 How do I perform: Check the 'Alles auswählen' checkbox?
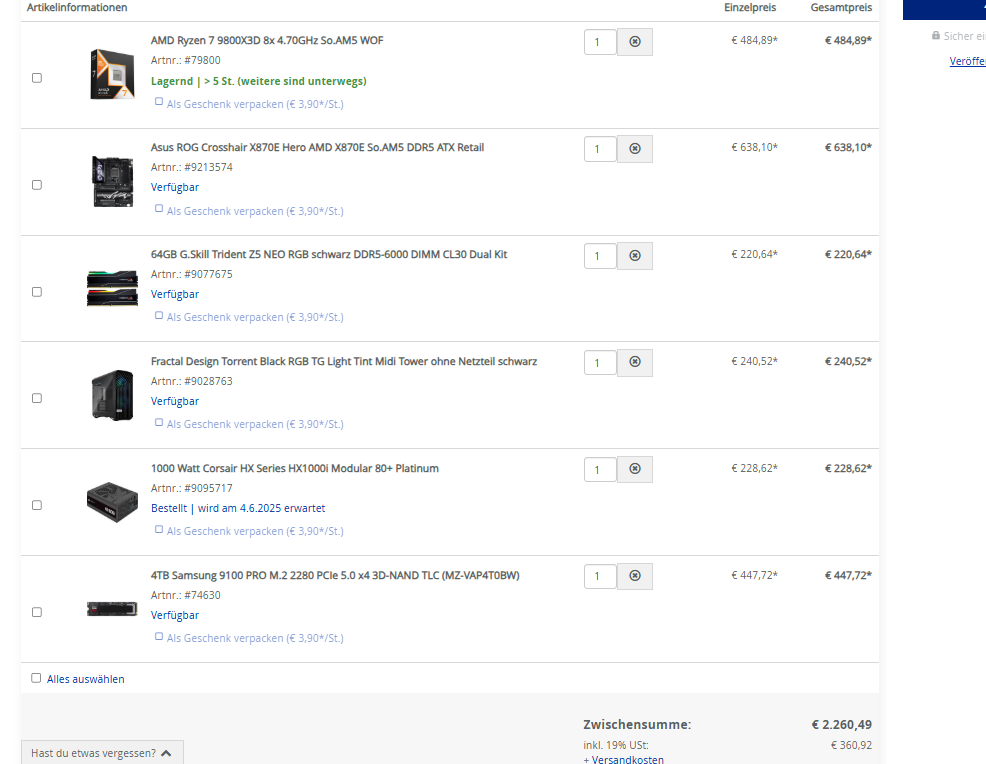36,677
